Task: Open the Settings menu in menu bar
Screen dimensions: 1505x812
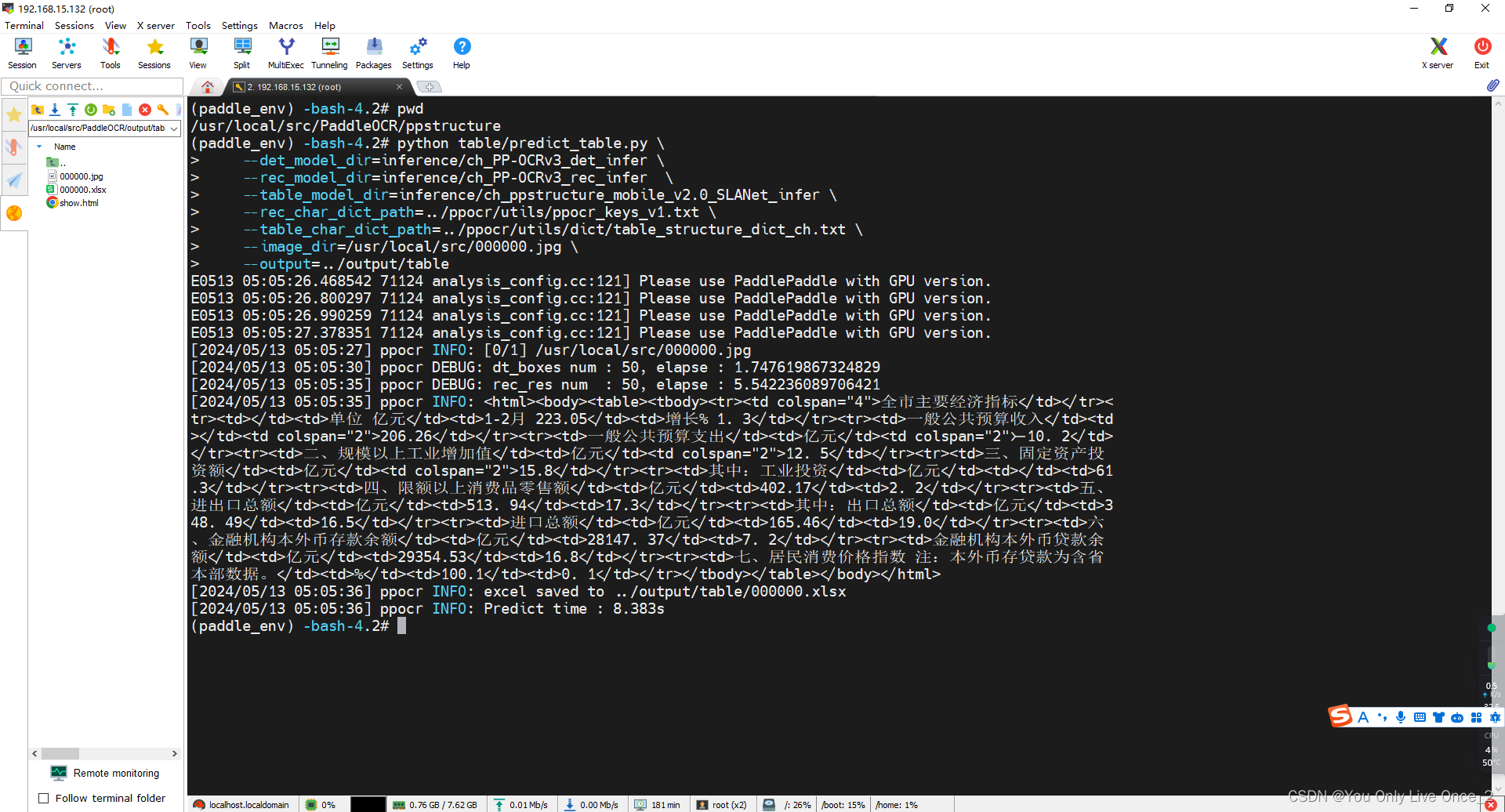Action: [240, 25]
